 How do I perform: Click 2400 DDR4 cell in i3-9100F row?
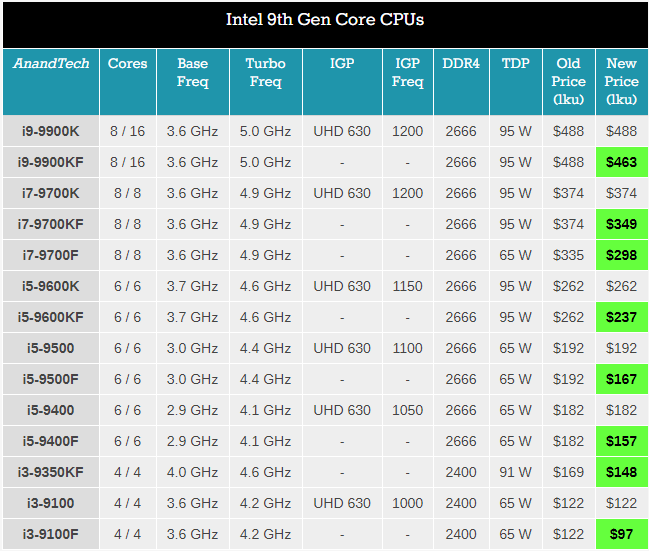click(461, 535)
